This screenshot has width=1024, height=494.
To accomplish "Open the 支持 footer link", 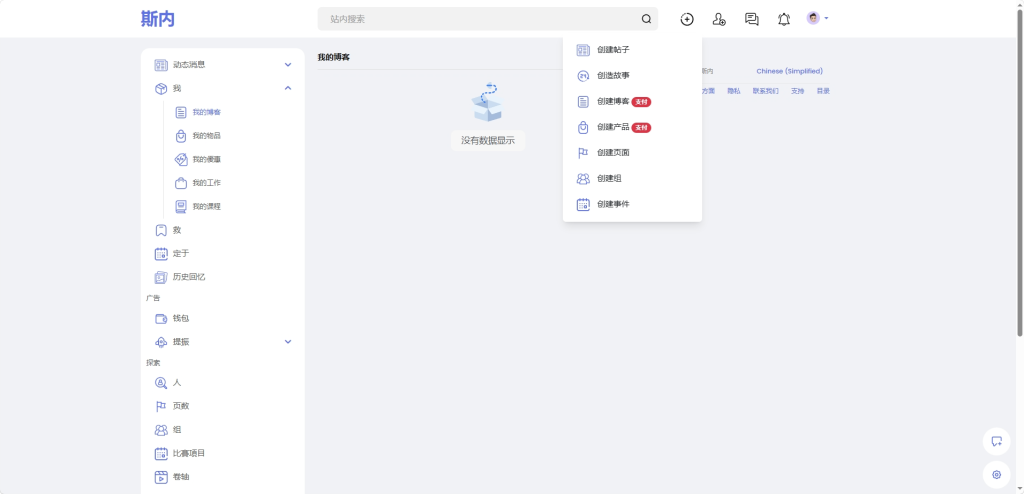I will (x=797, y=91).
